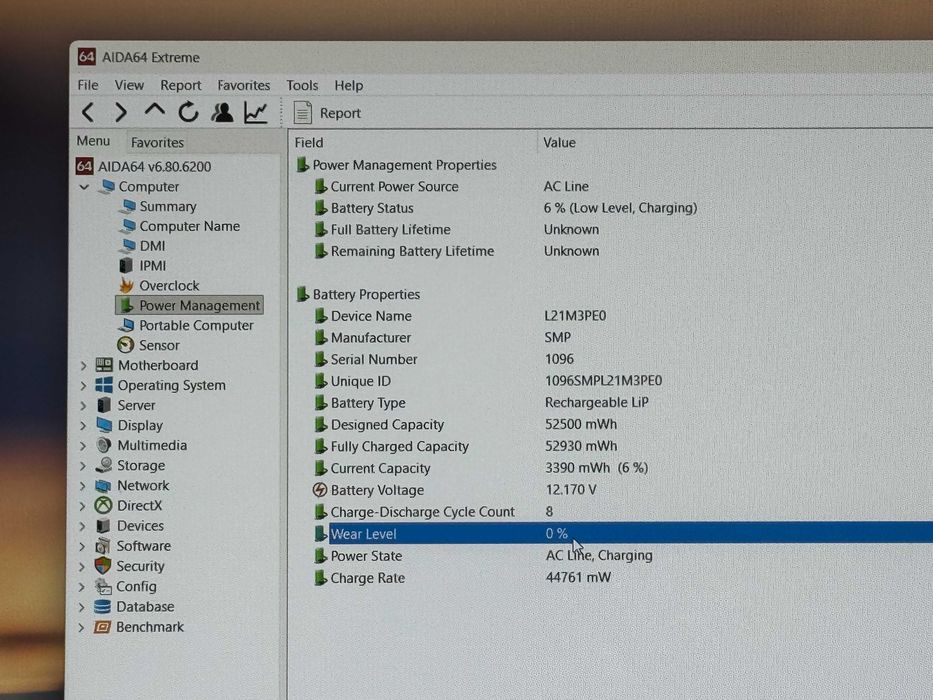Switch to the Favorites tab in sidebar
This screenshot has width=933, height=700.
(x=157, y=143)
